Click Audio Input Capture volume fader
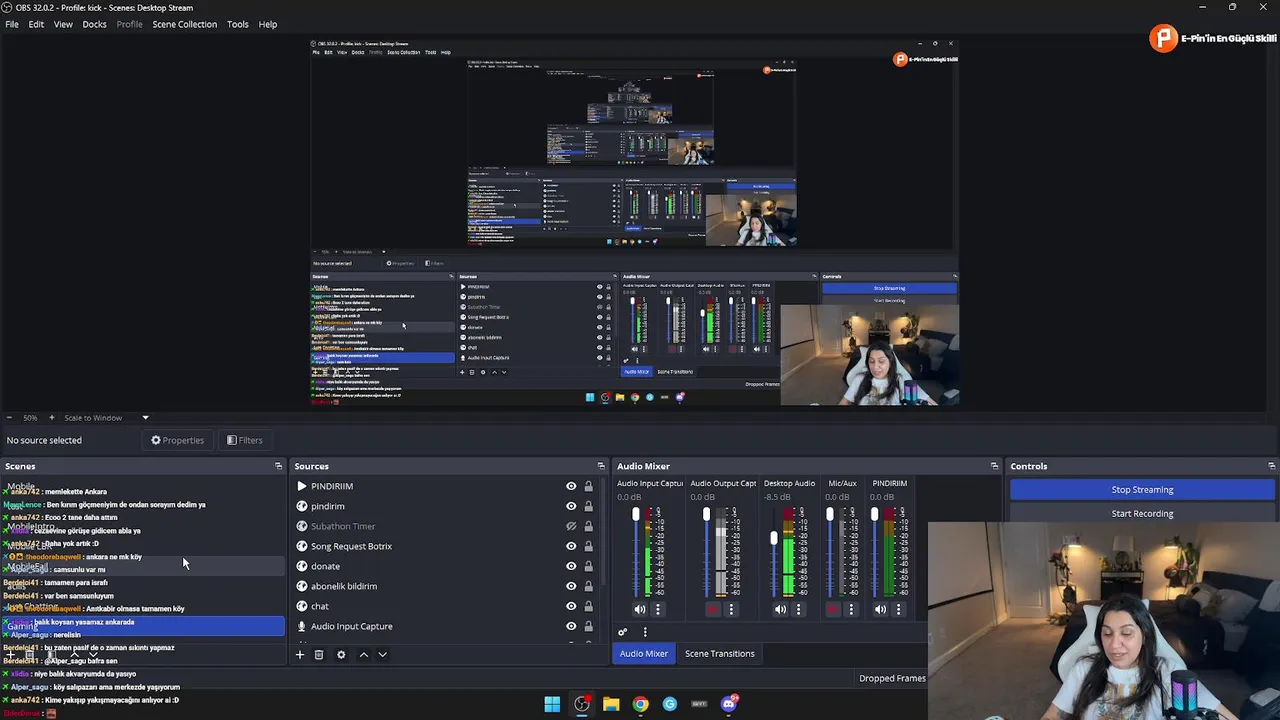Viewport: 1280px width, 720px height. [x=635, y=514]
